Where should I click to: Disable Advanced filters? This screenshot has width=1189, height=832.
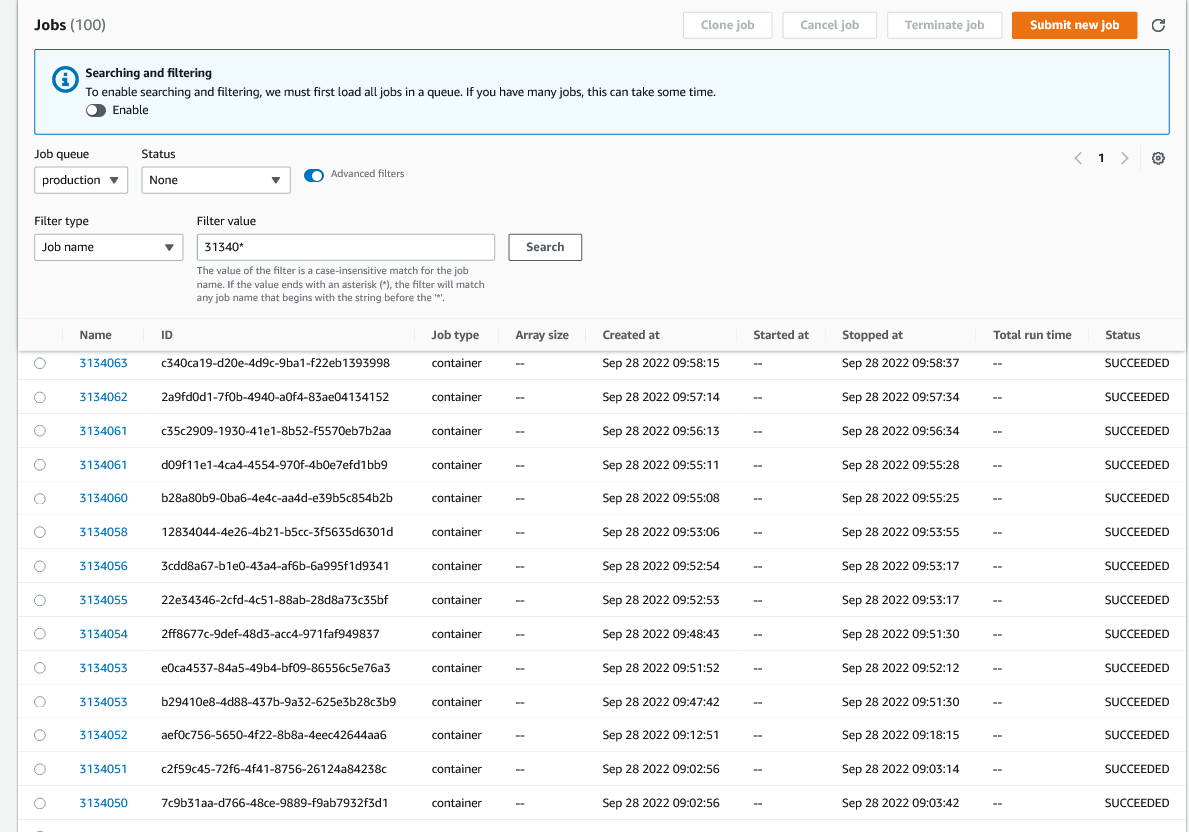[314, 173]
